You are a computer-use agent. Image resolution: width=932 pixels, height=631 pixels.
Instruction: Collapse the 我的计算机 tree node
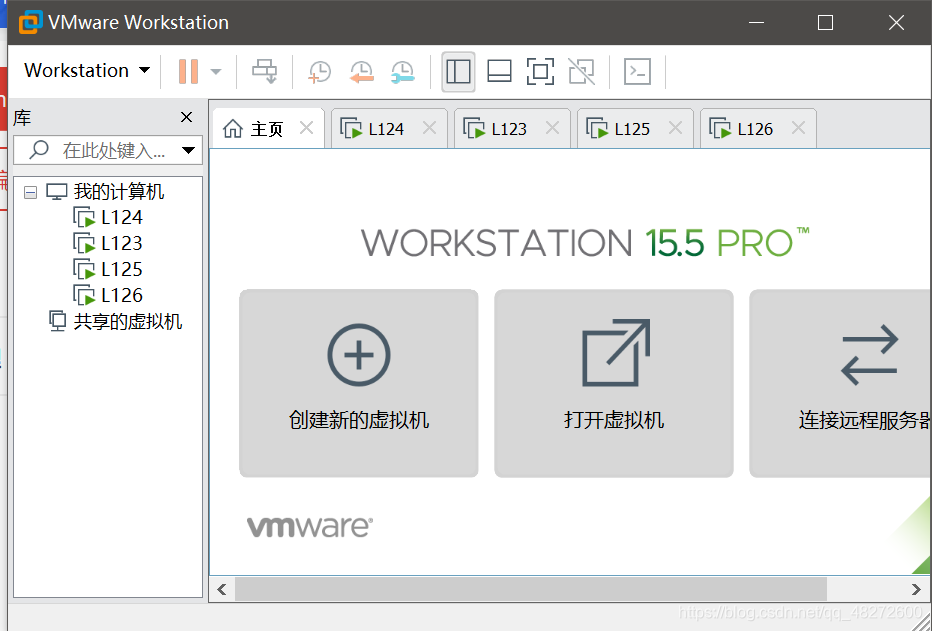(x=30, y=193)
